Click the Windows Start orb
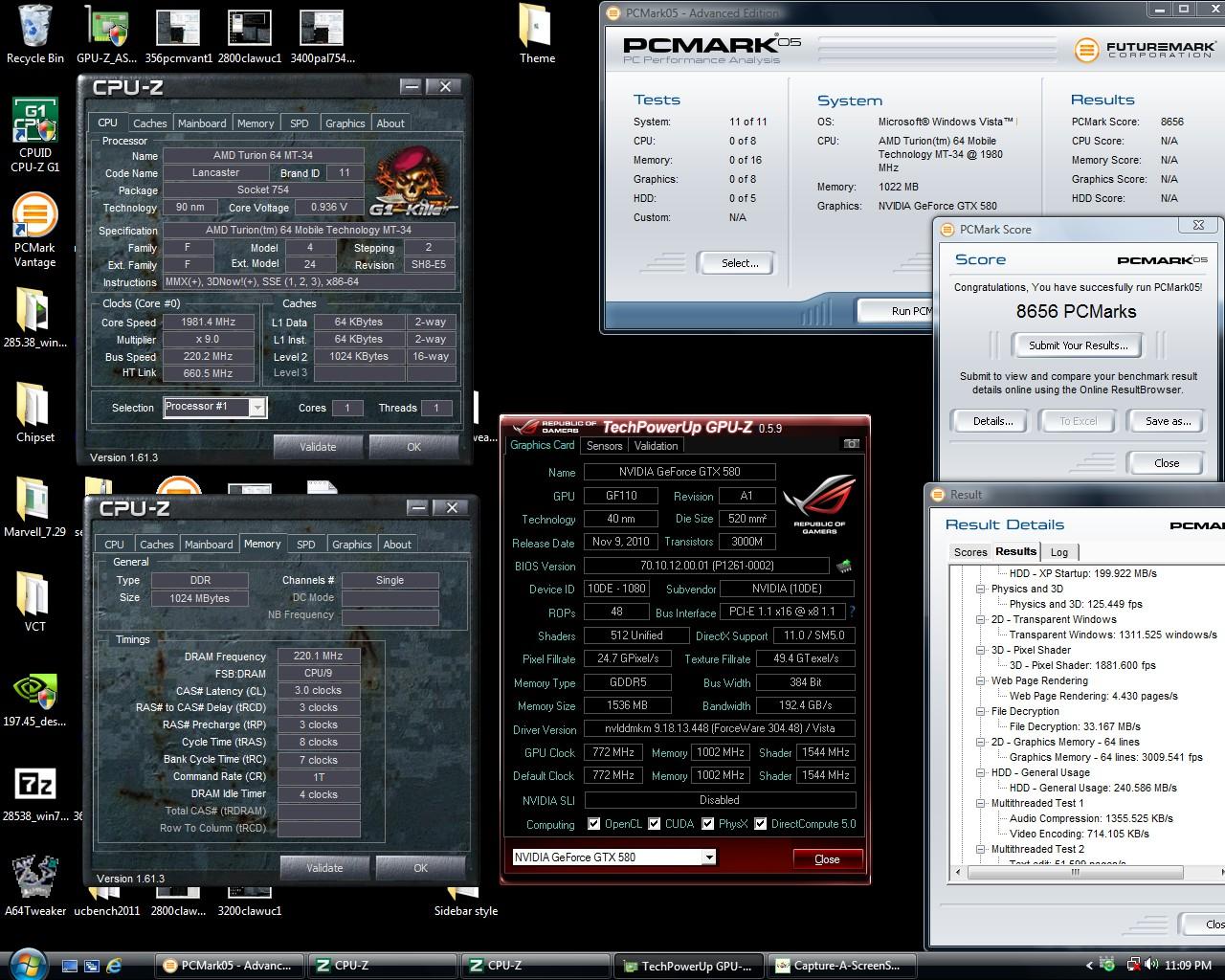Image resolution: width=1225 pixels, height=980 pixels. 26,964
